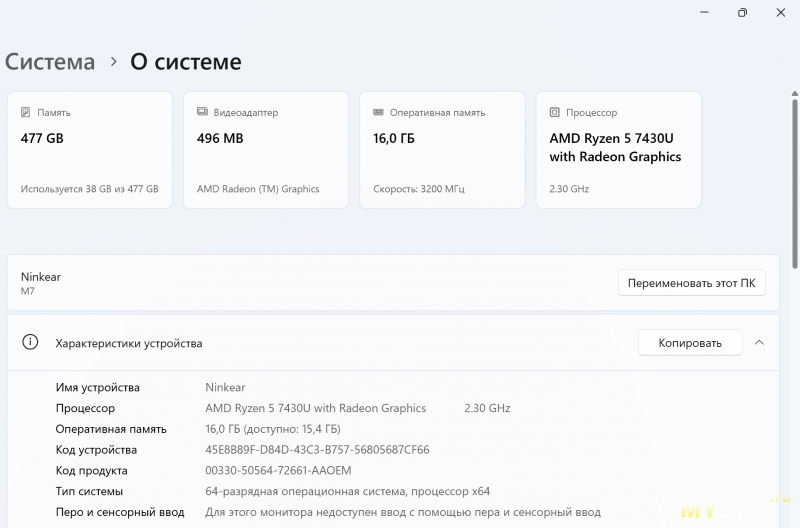800x528 pixels.
Task: Click the Процессор card icon
Action: tap(554, 113)
